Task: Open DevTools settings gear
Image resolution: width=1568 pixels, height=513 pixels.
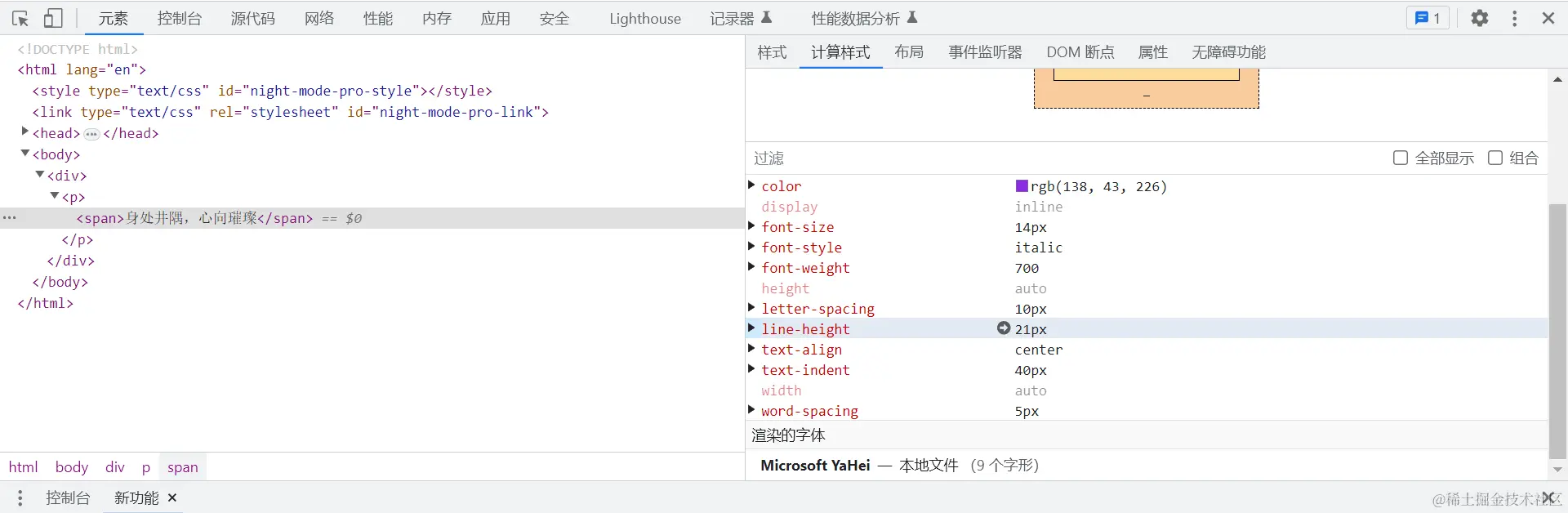Action: pyautogui.click(x=1479, y=18)
